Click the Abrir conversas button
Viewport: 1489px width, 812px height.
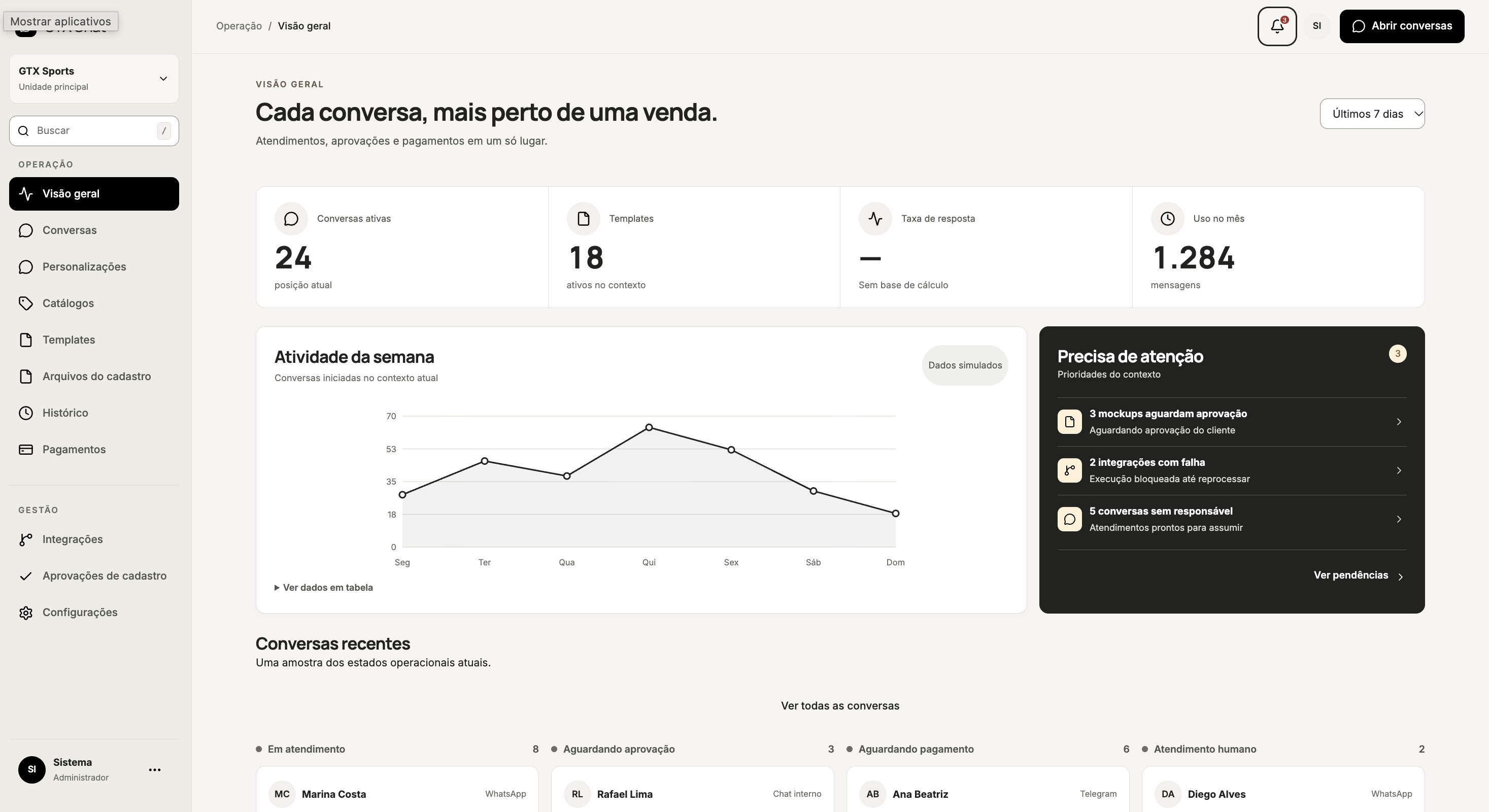pyautogui.click(x=1402, y=26)
